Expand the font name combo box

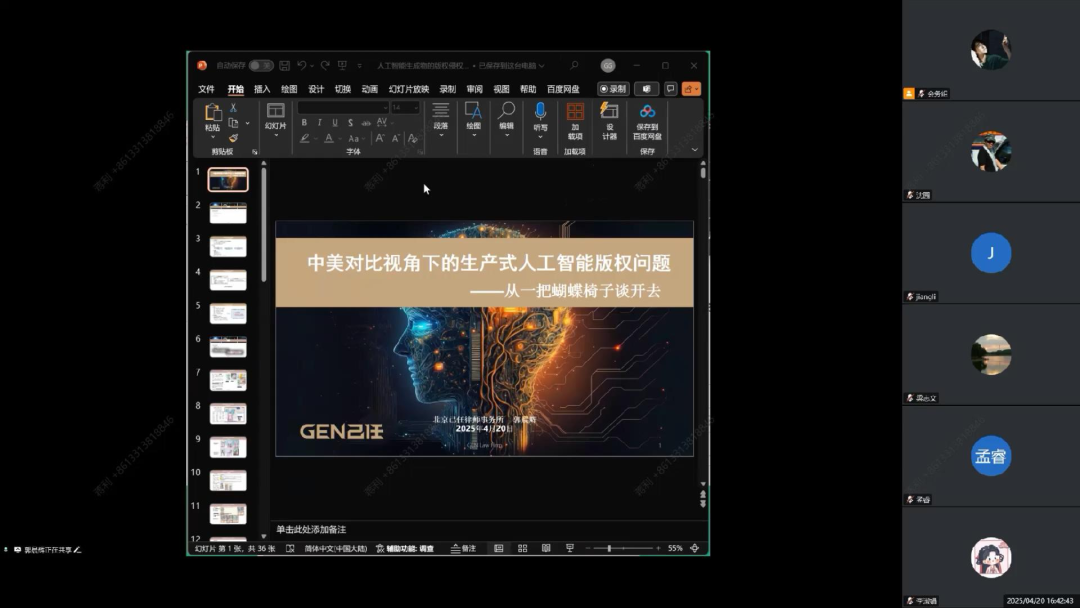(384, 108)
